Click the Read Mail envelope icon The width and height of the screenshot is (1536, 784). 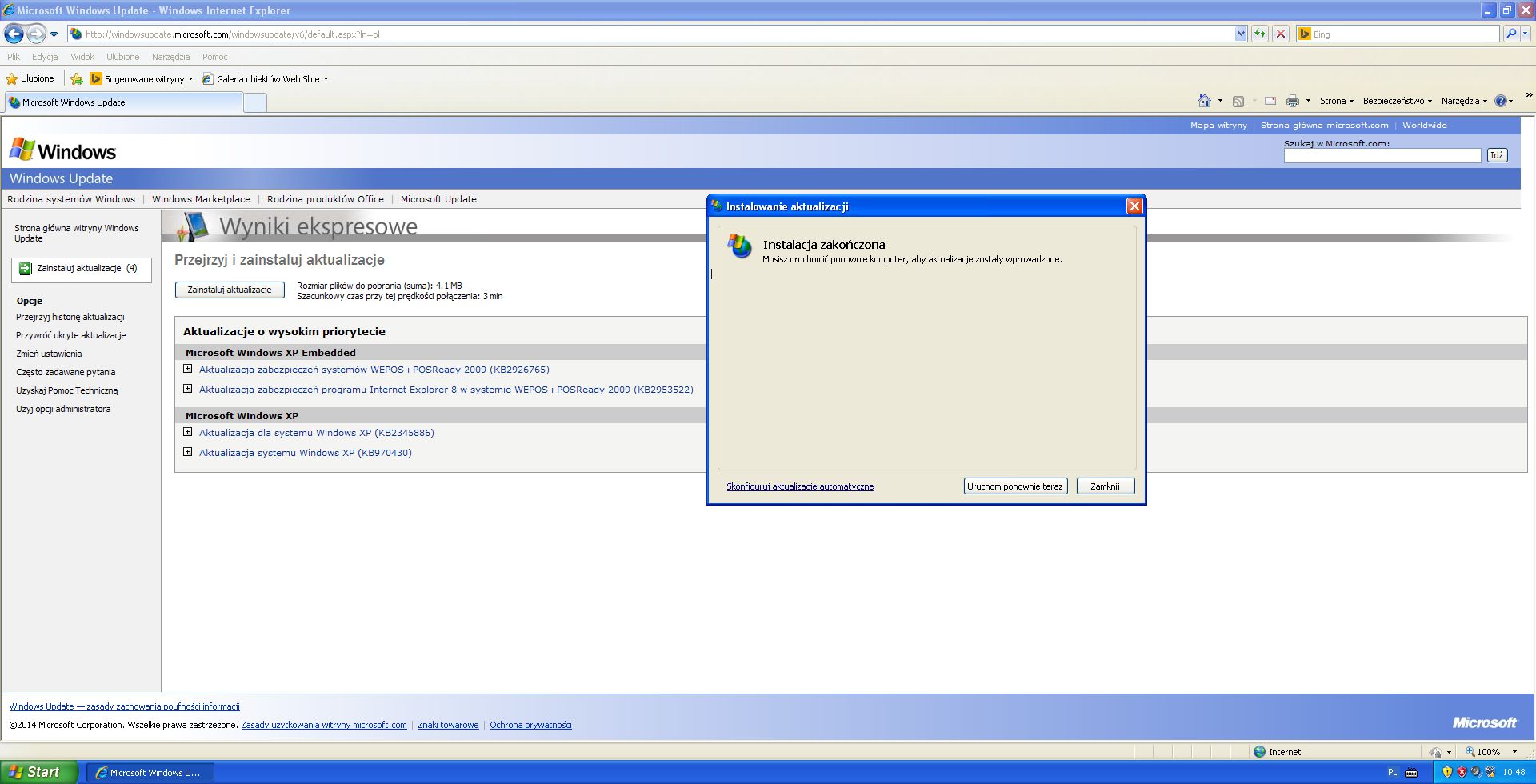tap(1270, 101)
